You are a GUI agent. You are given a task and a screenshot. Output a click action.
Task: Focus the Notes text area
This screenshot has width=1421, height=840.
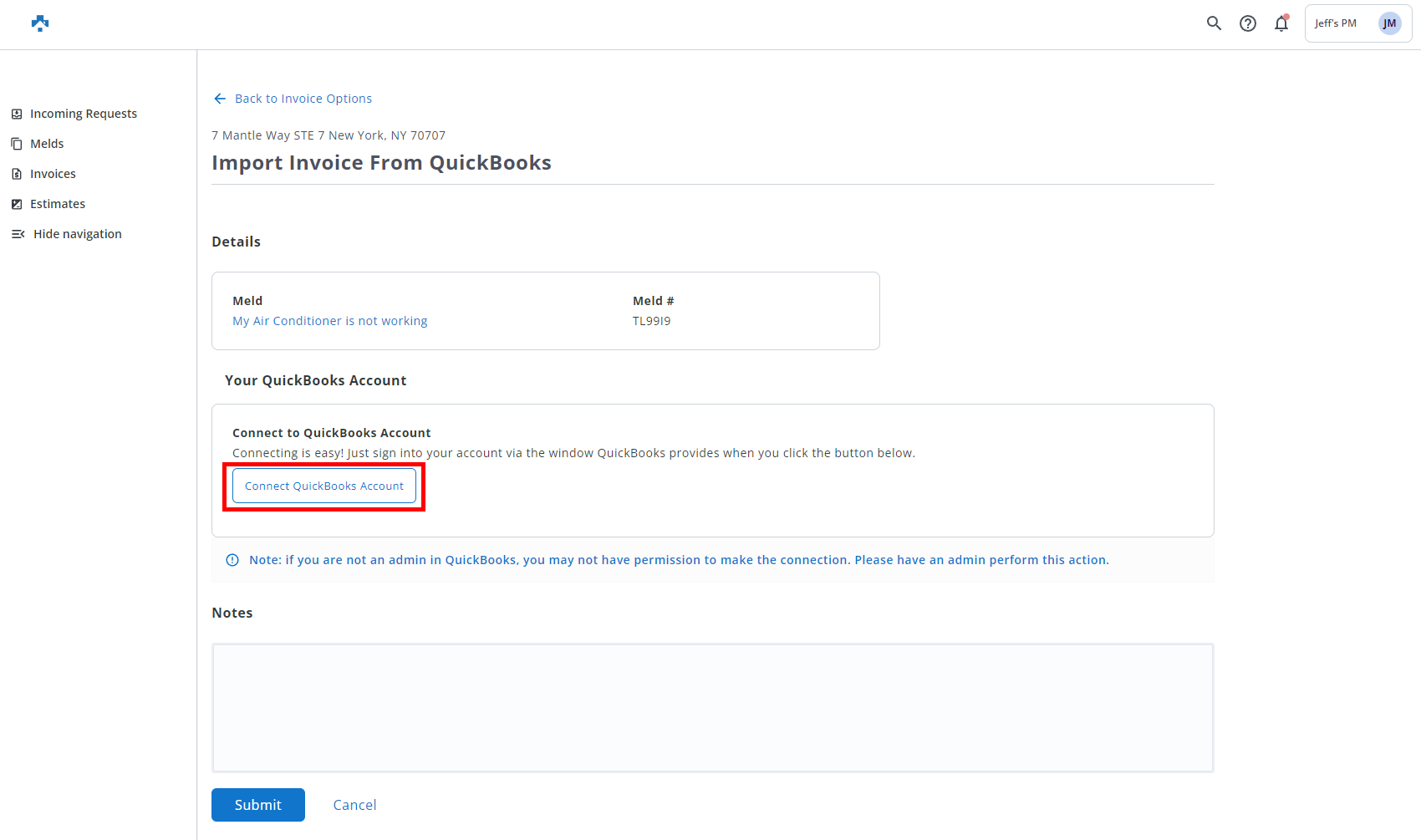[712, 708]
